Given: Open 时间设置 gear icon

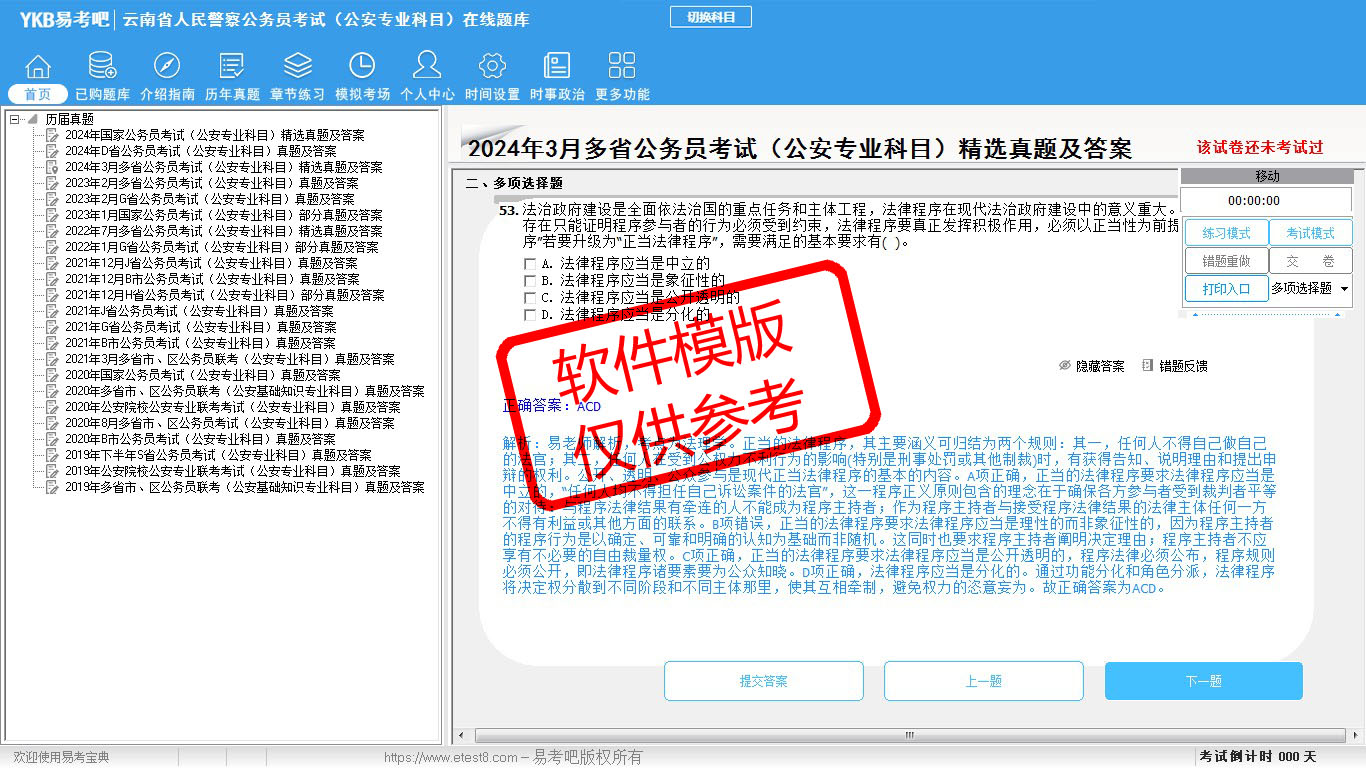Looking at the screenshot, I should click(492, 67).
